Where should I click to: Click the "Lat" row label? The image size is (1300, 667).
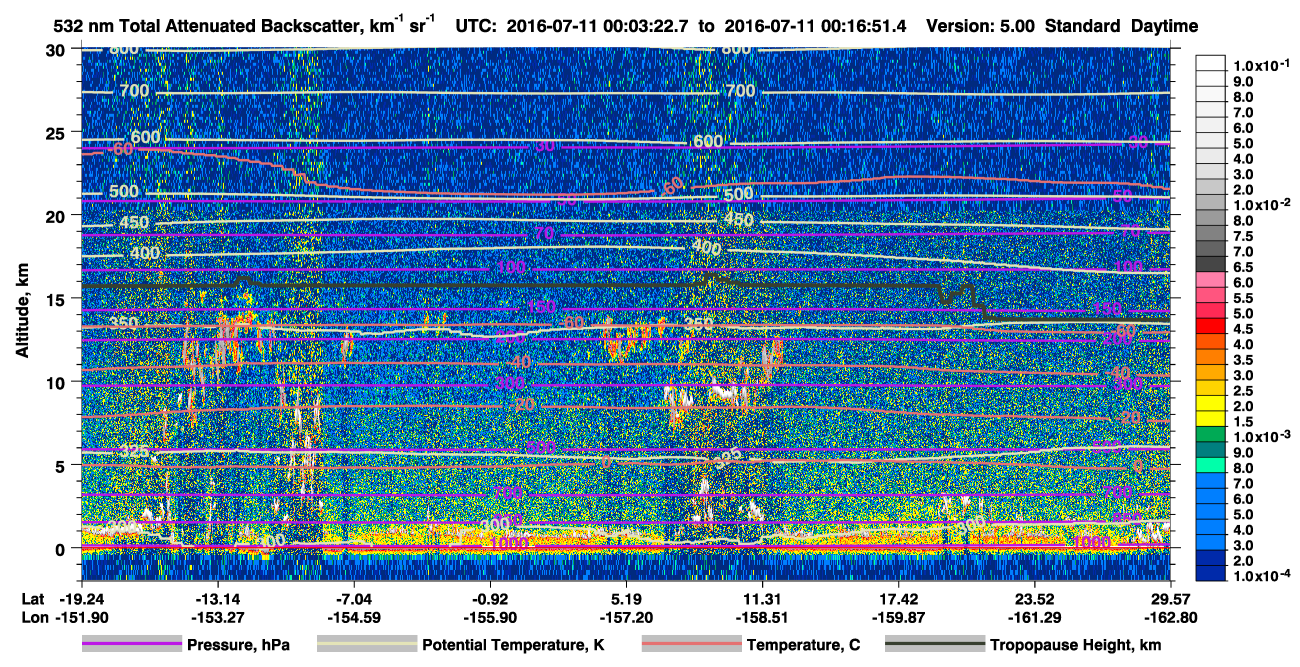coord(34,598)
